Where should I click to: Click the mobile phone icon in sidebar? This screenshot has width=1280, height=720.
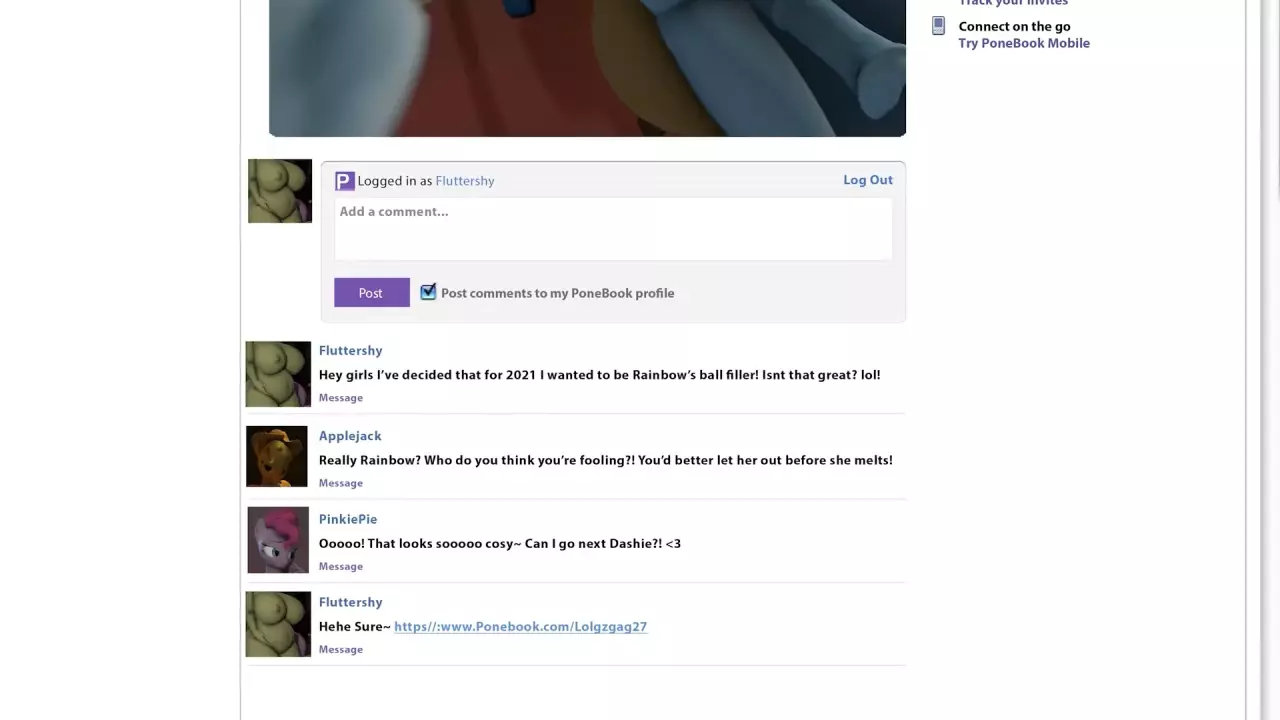coord(938,26)
